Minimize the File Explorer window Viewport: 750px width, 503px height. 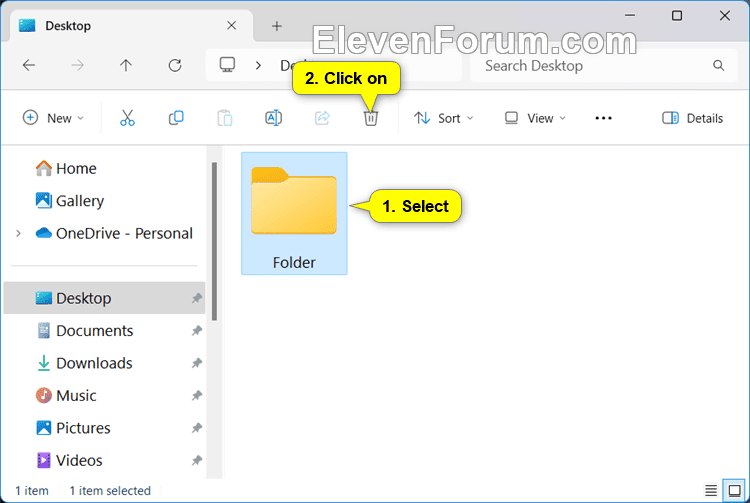630,15
